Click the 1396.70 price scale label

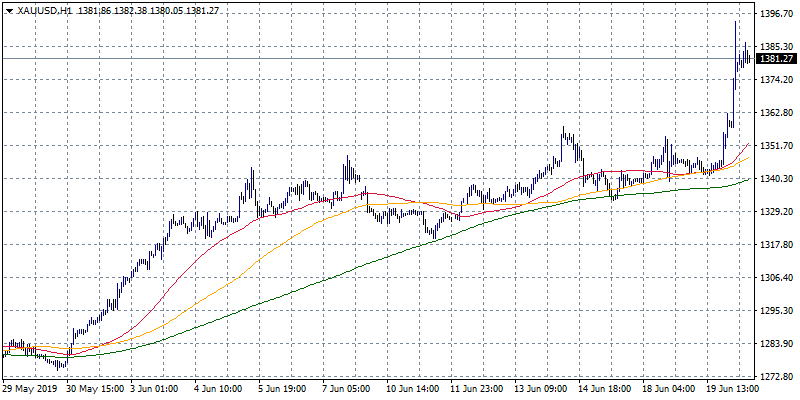[776, 14]
